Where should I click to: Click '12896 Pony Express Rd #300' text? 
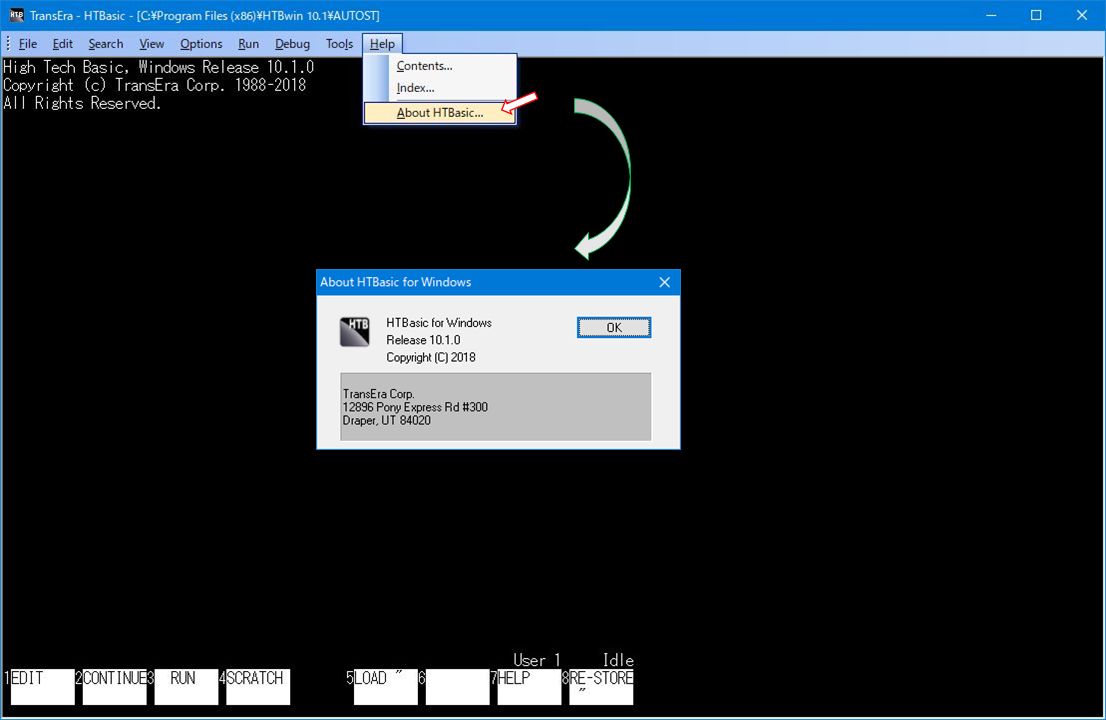tap(415, 407)
